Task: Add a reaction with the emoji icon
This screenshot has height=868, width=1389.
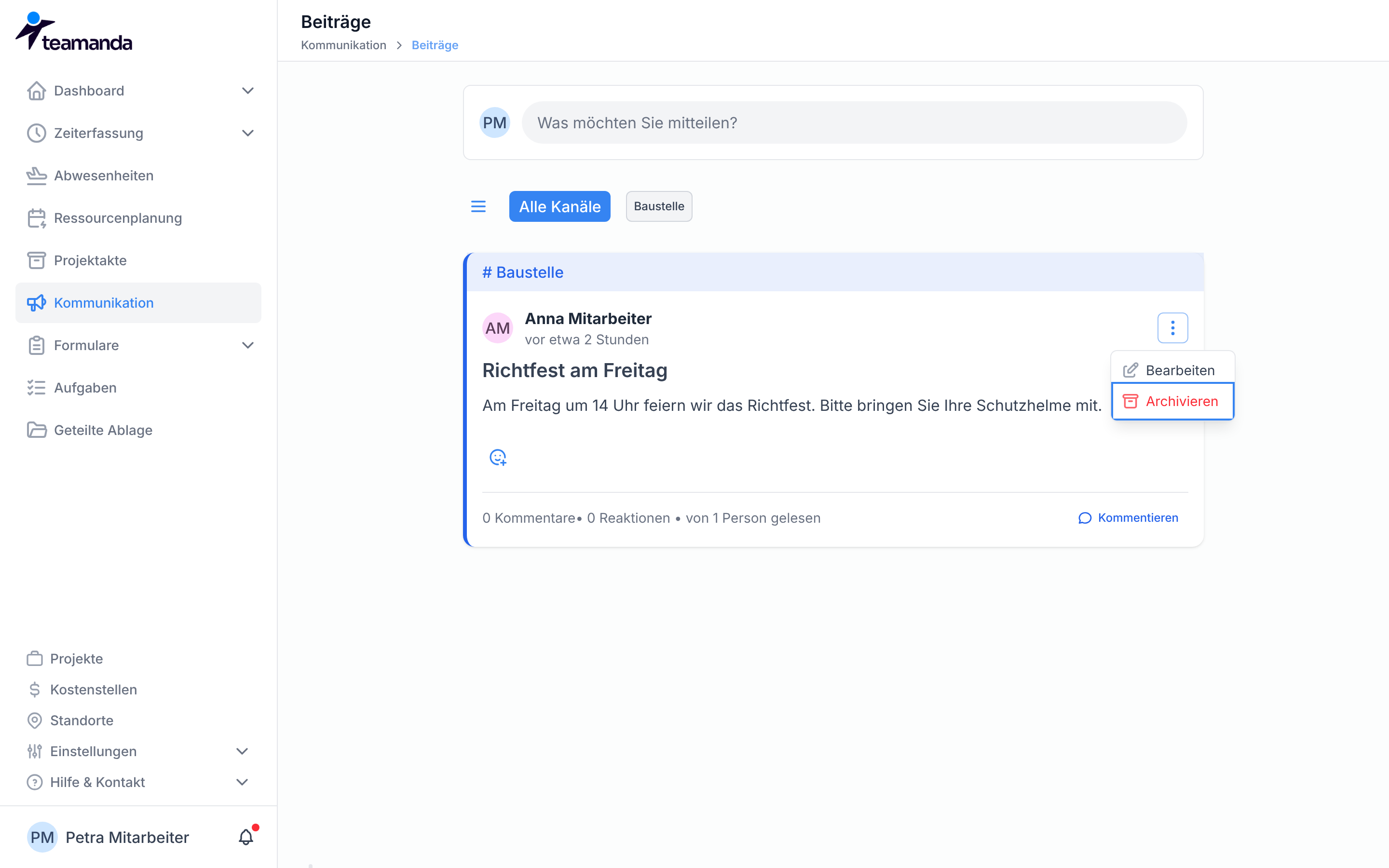Action: (x=498, y=458)
